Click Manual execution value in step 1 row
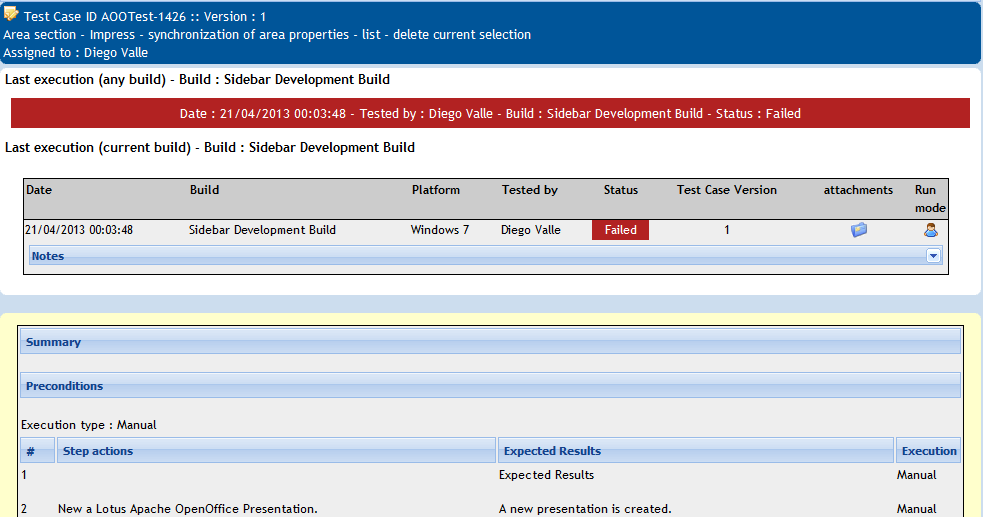This screenshot has height=517, width=983. [917, 475]
